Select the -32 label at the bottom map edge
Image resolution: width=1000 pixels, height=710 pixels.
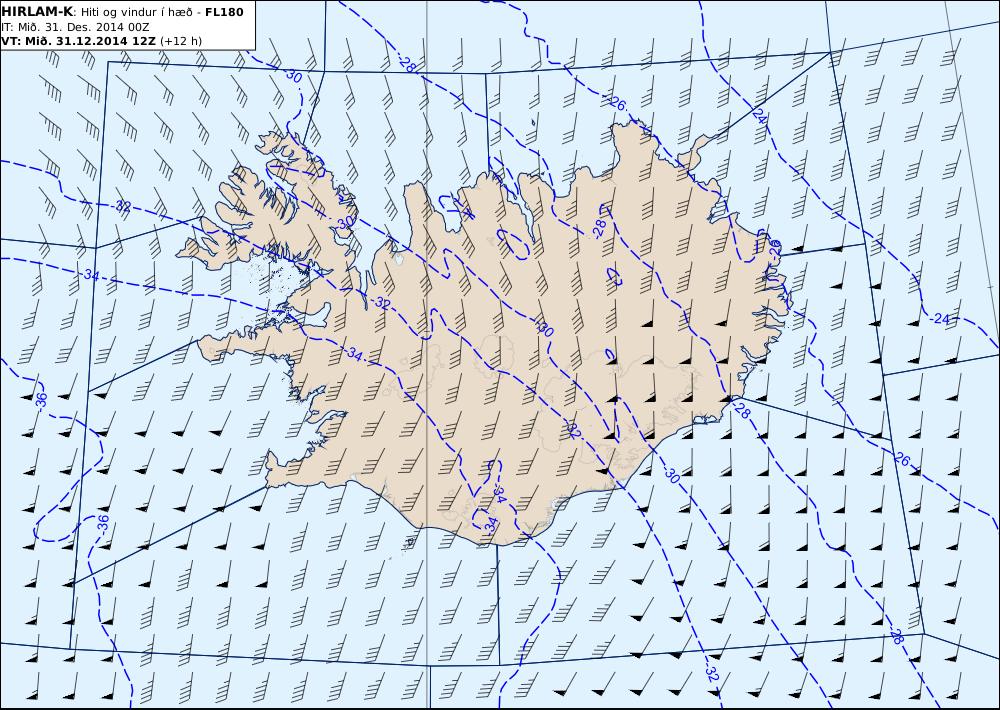click(x=712, y=674)
